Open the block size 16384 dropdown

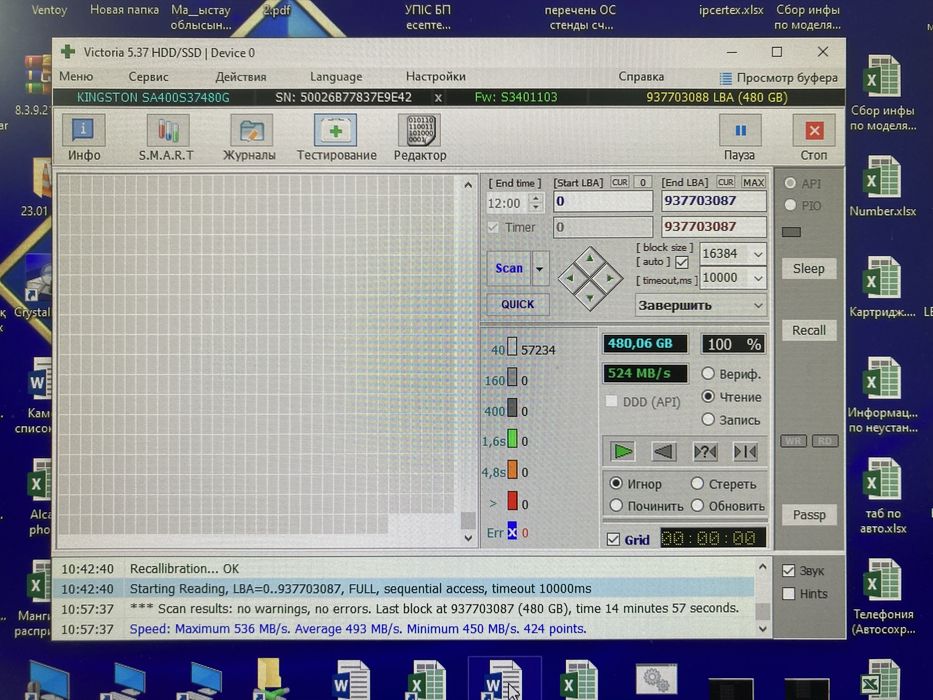pyautogui.click(x=757, y=254)
